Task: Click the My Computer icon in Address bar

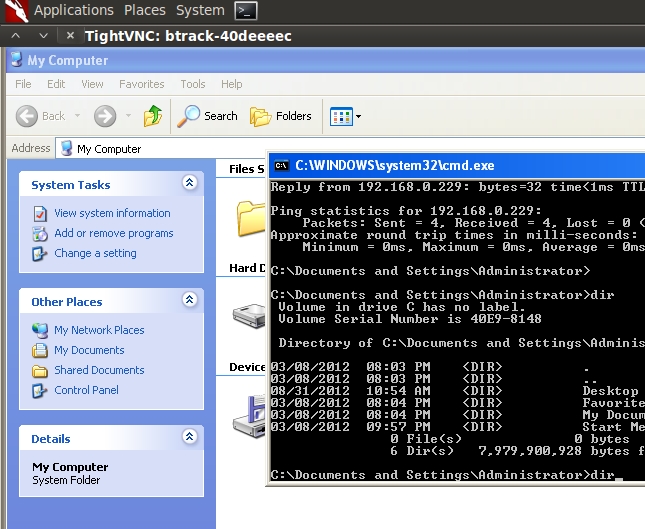Action: pyautogui.click(x=67, y=148)
